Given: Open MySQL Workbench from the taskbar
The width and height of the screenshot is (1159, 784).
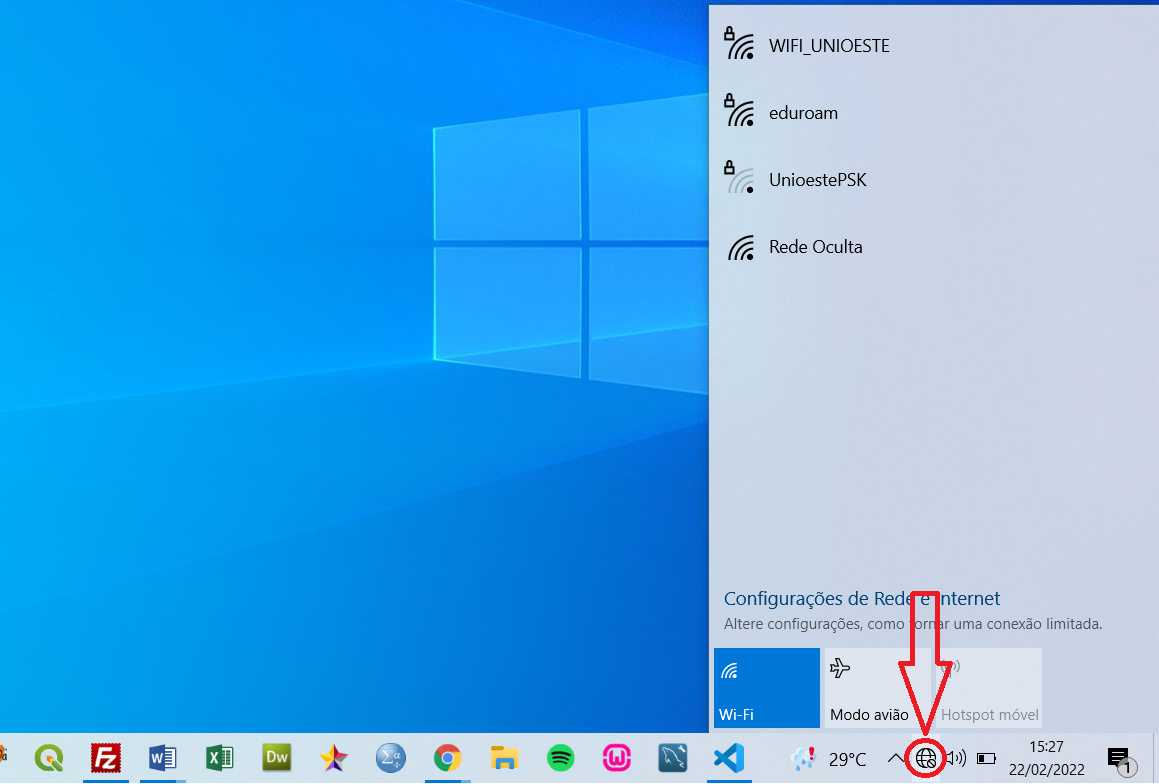Looking at the screenshot, I should click(673, 758).
